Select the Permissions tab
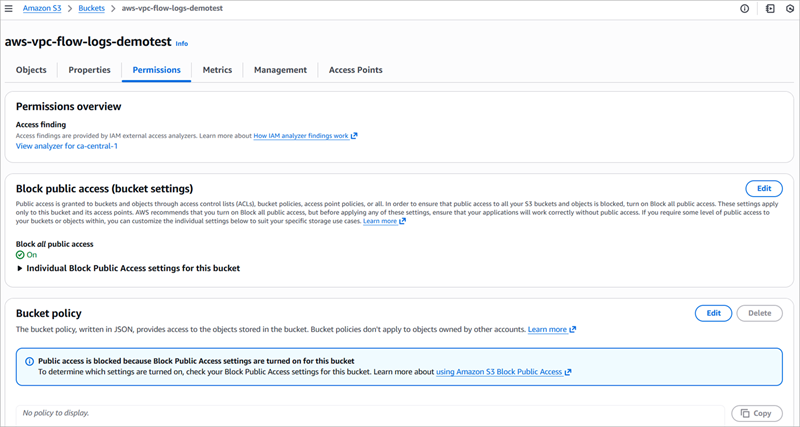 point(157,70)
